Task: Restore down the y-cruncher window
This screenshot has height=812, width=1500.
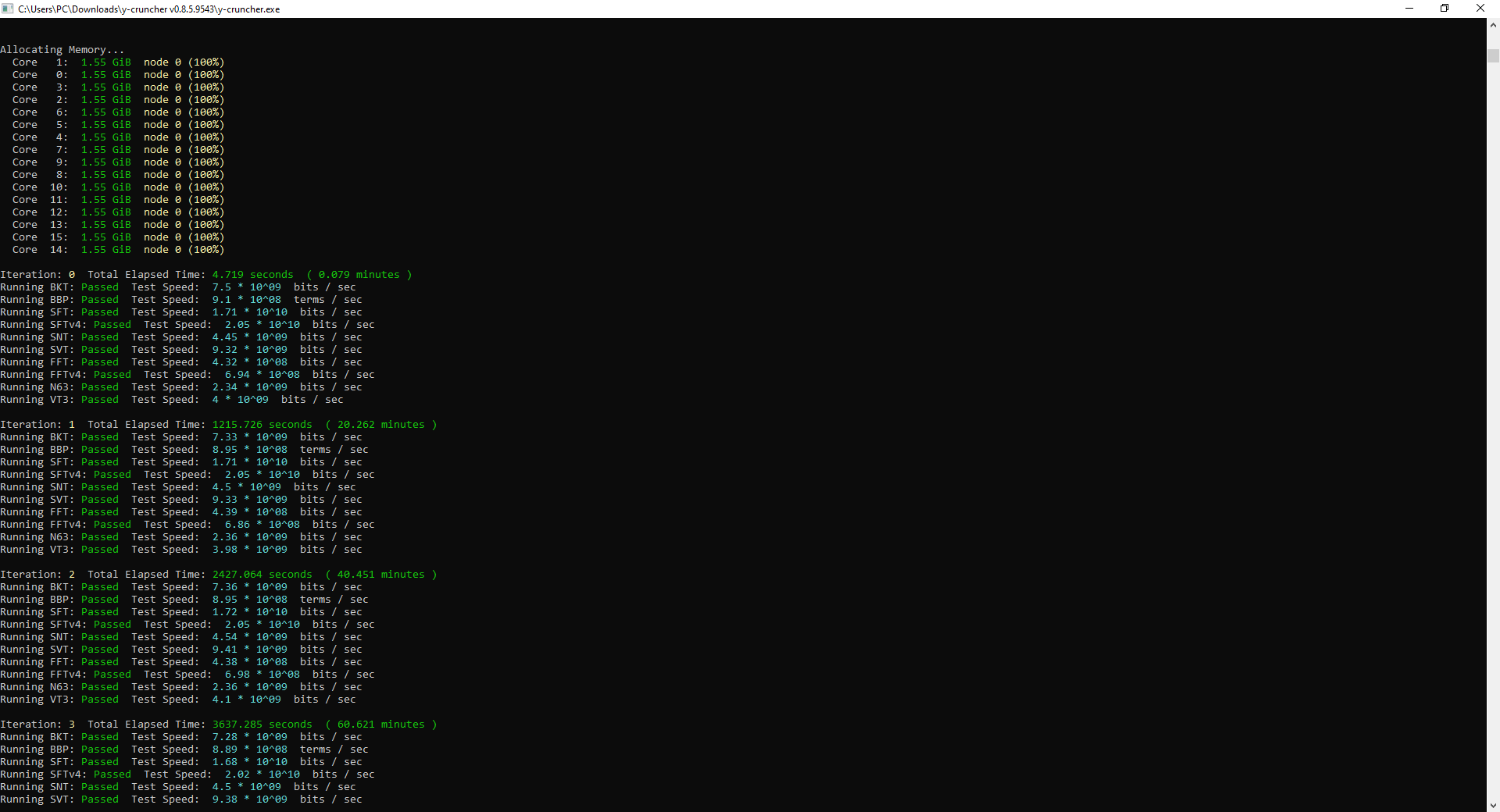Action: point(1445,9)
